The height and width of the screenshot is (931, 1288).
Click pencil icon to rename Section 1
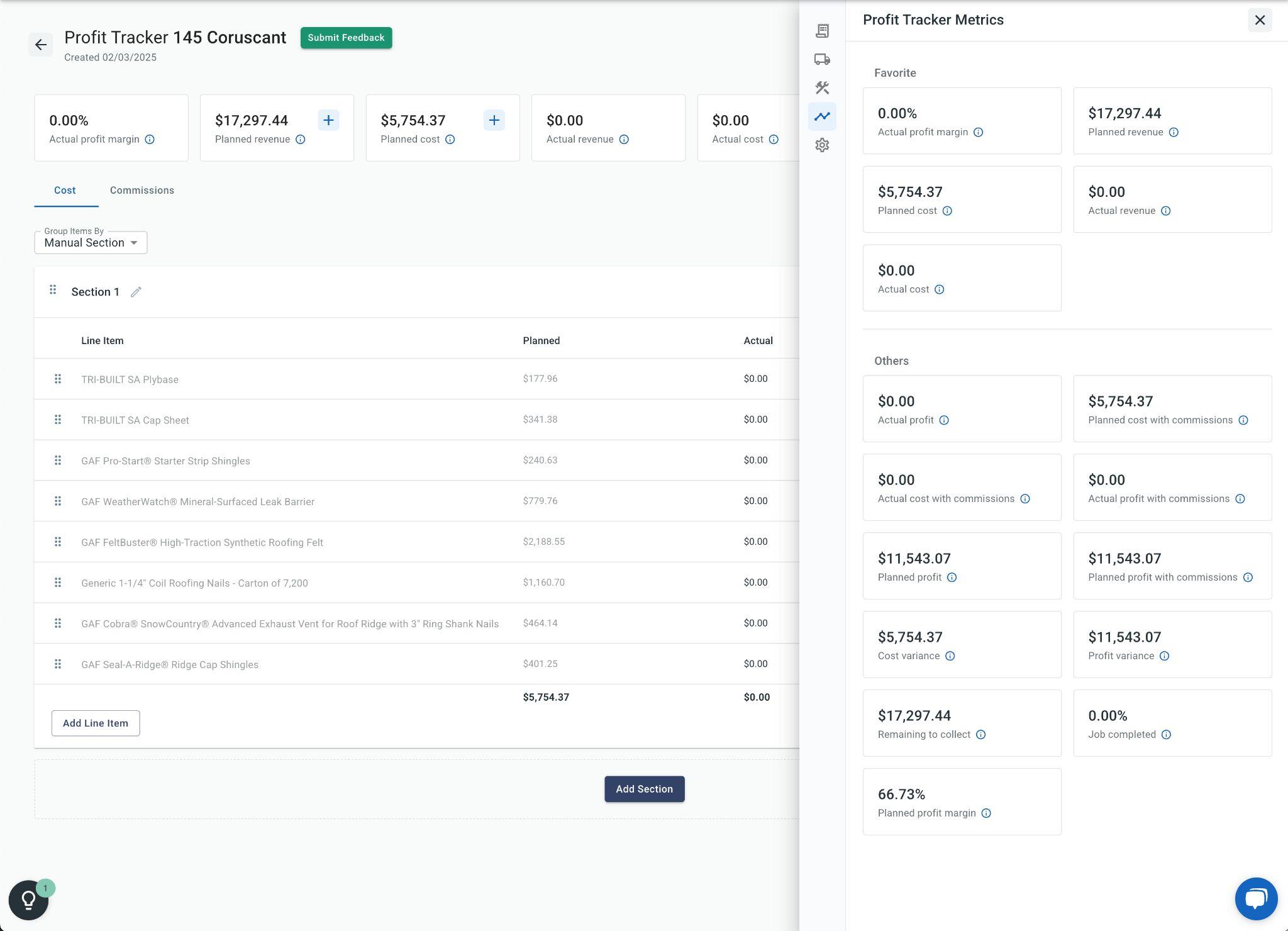pyautogui.click(x=136, y=292)
